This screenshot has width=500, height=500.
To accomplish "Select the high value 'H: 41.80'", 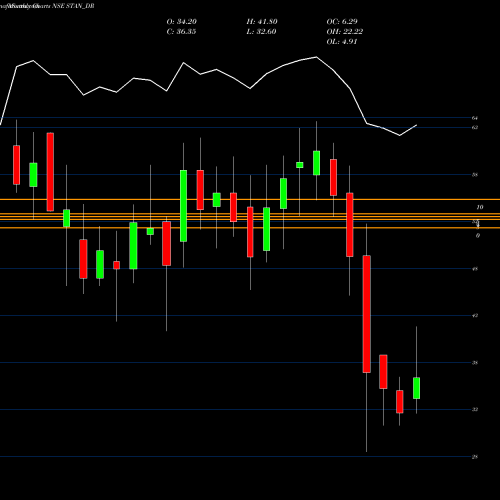I will 262,22.
